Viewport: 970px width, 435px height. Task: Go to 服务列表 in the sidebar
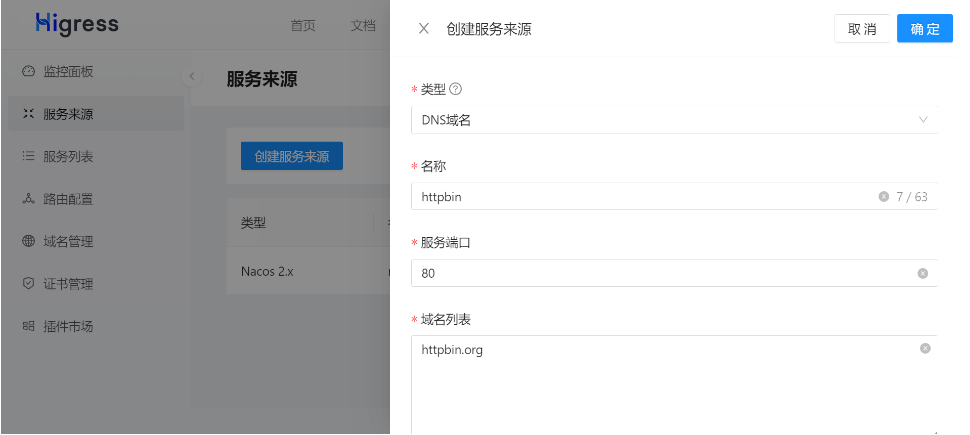(x=68, y=157)
